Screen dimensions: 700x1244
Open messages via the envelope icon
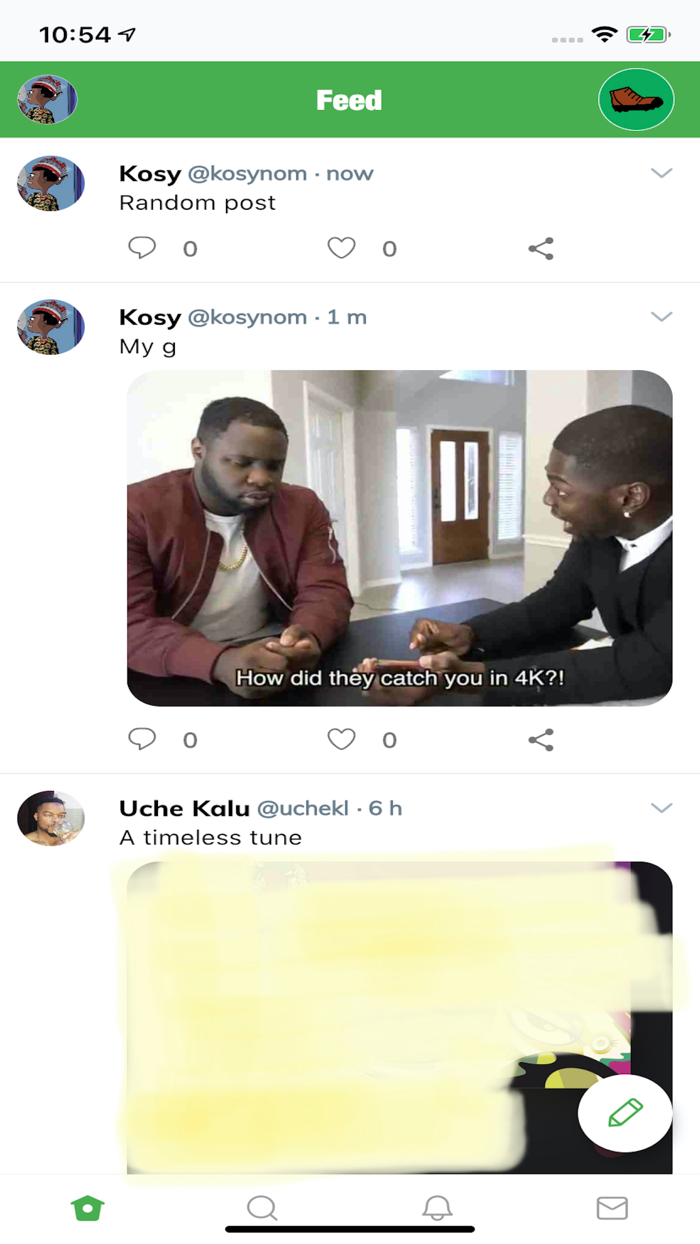pos(612,1207)
